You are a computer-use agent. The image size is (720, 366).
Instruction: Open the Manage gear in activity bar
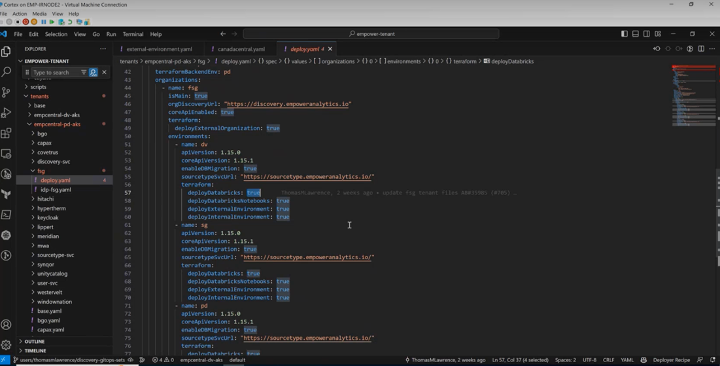click(6, 345)
